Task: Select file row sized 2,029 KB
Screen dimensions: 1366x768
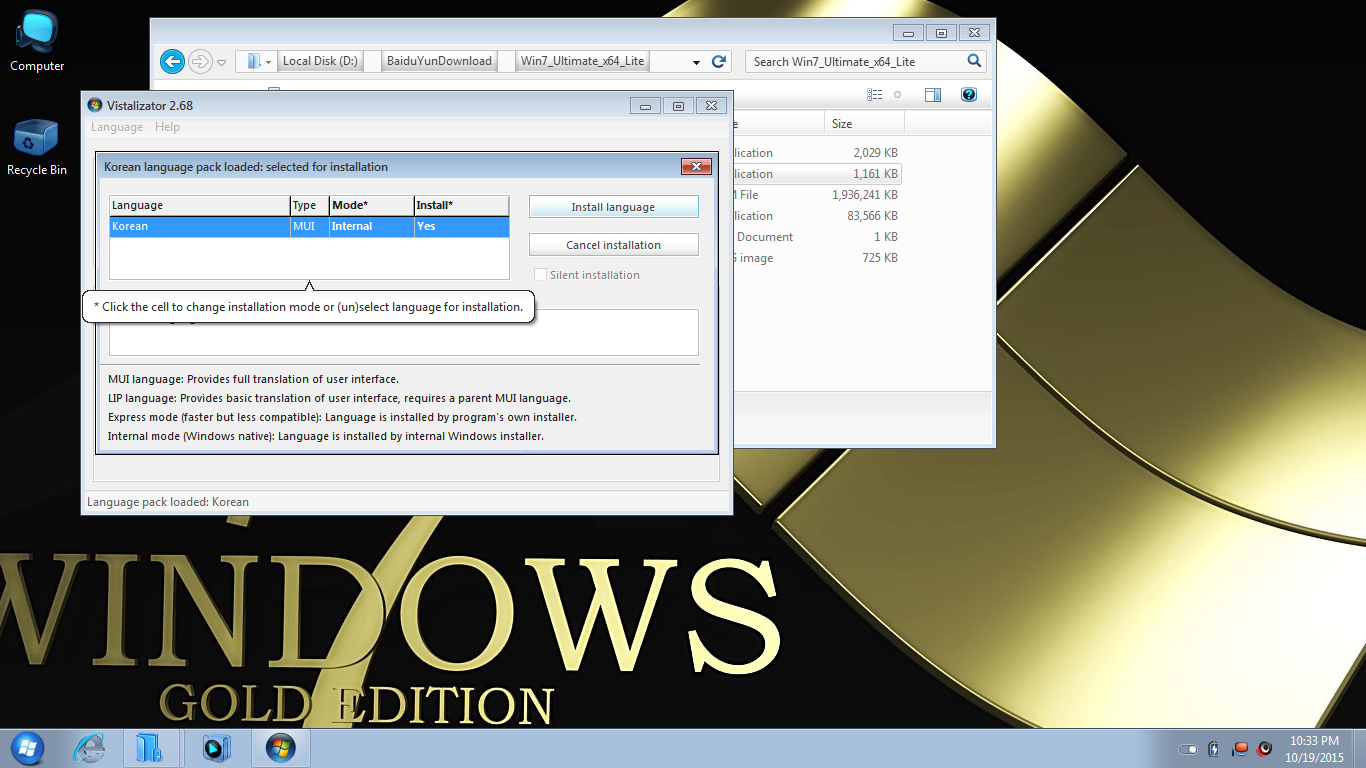Action: pyautogui.click(x=817, y=153)
